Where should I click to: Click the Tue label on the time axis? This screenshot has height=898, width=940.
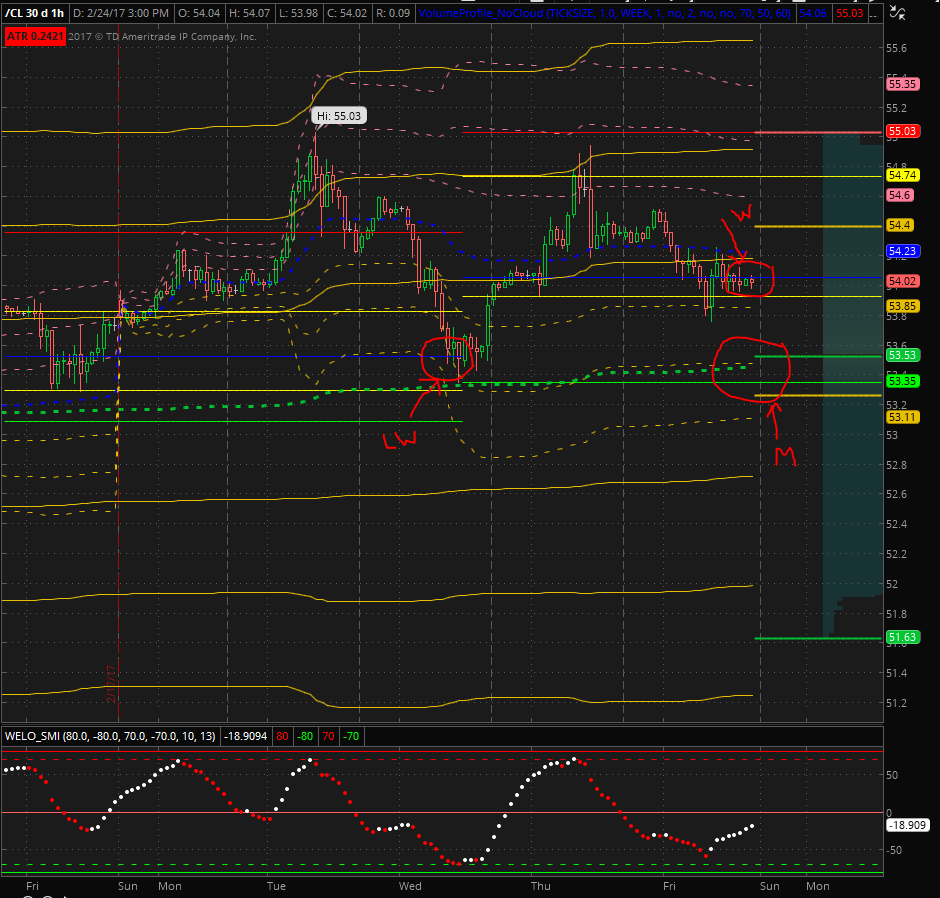(276, 886)
